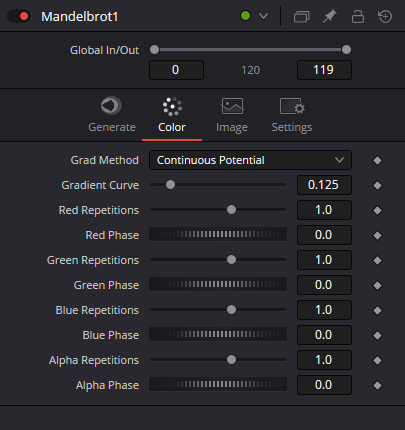Click the Alpha Repetitions slider handle
The height and width of the screenshot is (430, 405).
coord(231,360)
